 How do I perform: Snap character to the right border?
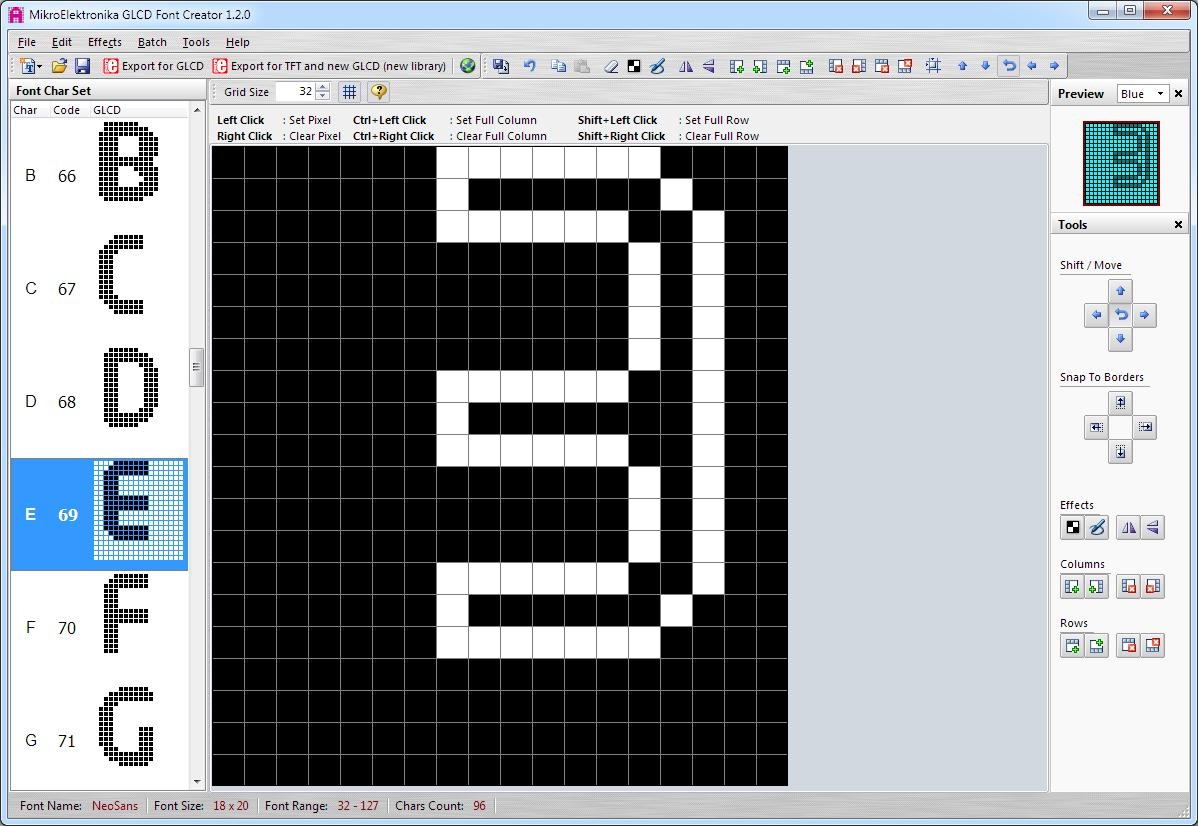(x=1145, y=427)
